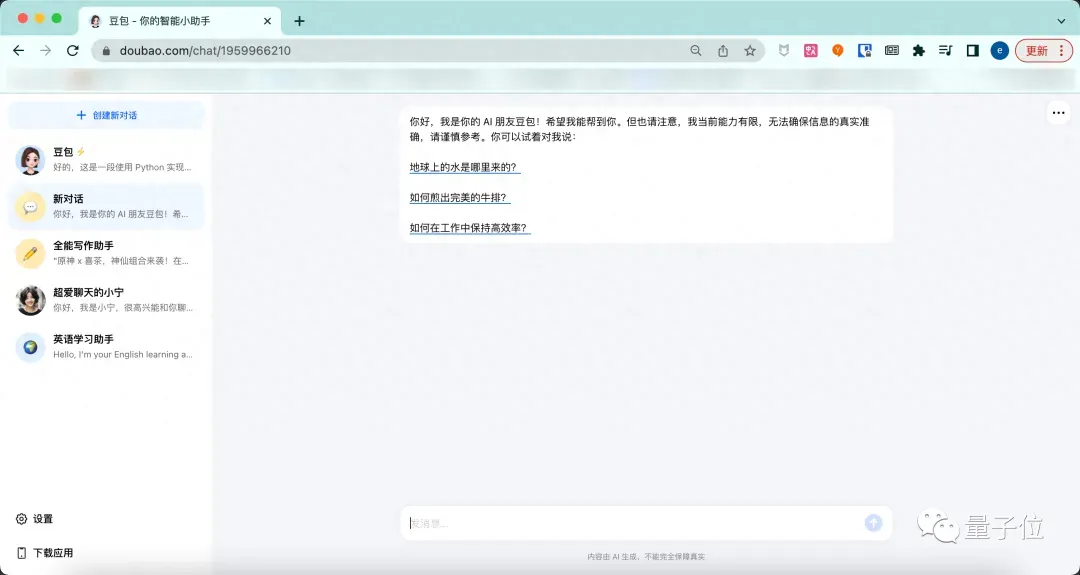Screen dimensions: 1080x575
Task: Open the zoom magnifier icon in address bar
Action: click(696, 50)
